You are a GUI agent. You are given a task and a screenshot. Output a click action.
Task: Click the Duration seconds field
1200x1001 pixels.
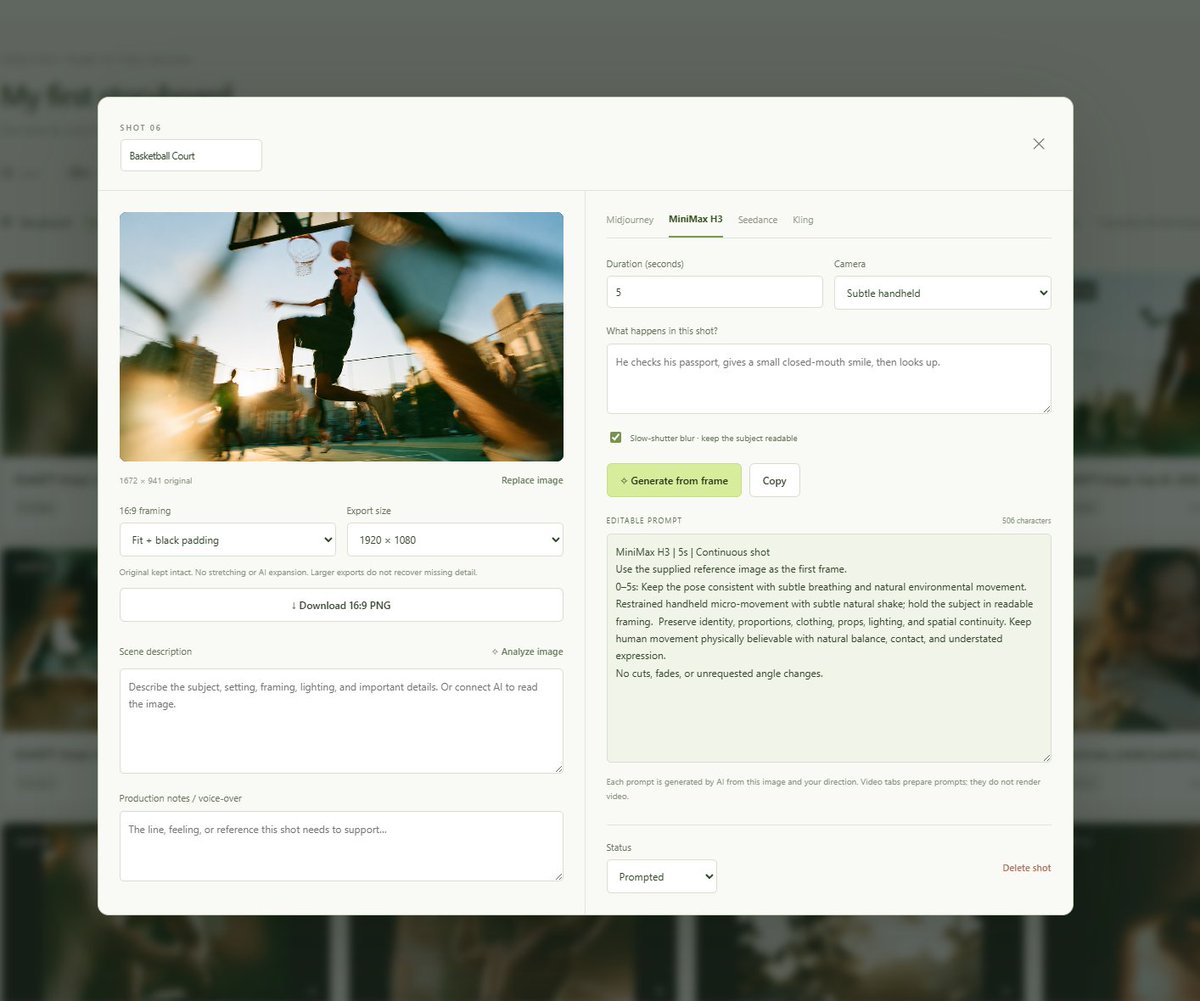(x=714, y=292)
